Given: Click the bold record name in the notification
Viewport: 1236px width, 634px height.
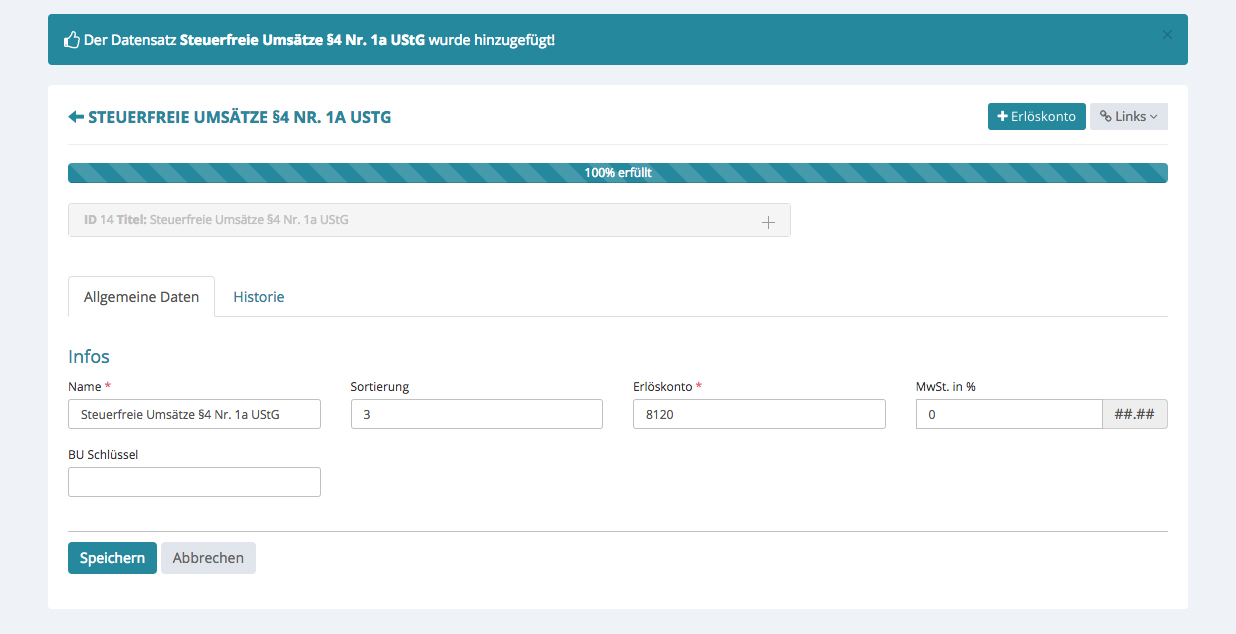Looking at the screenshot, I should pos(302,40).
